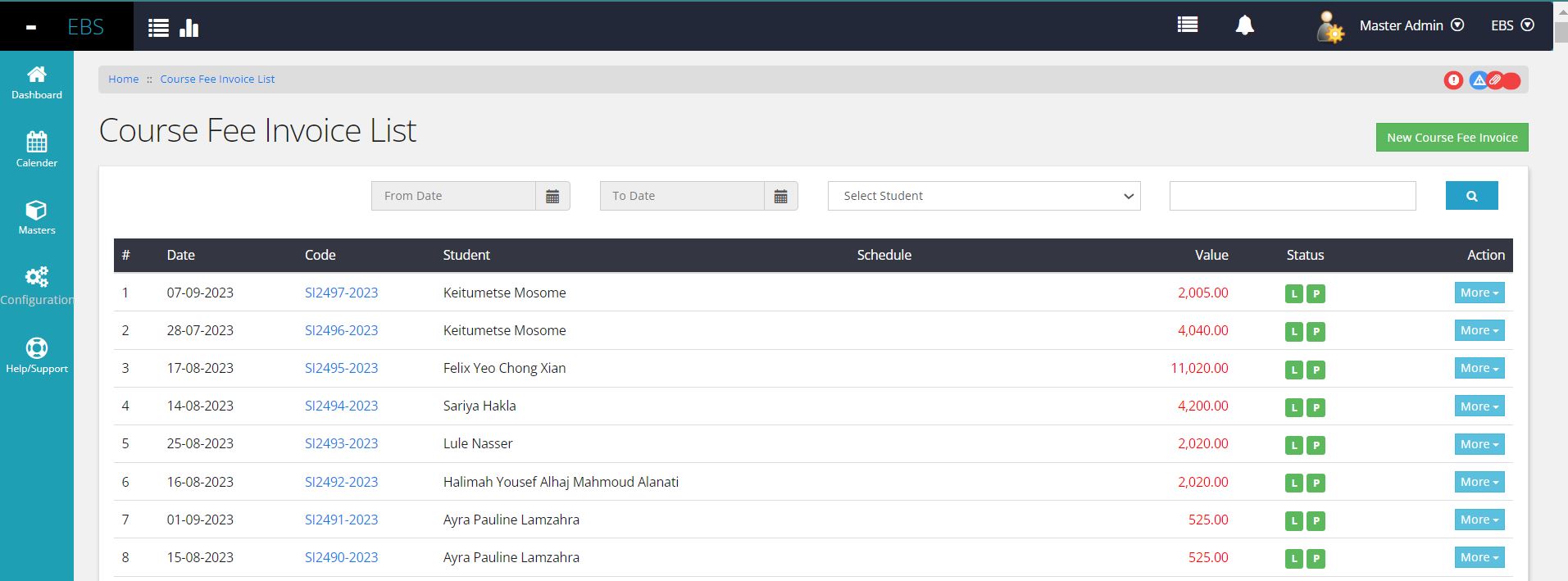Open From Date calendar picker icon
The image size is (1568, 581).
[552, 197]
